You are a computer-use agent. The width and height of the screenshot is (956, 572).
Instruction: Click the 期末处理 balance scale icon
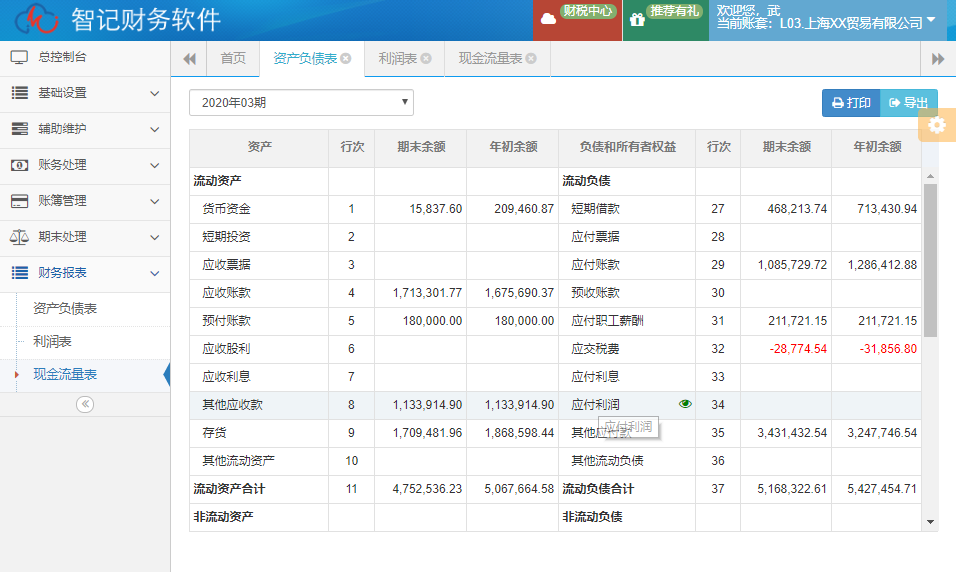[x=19, y=237]
